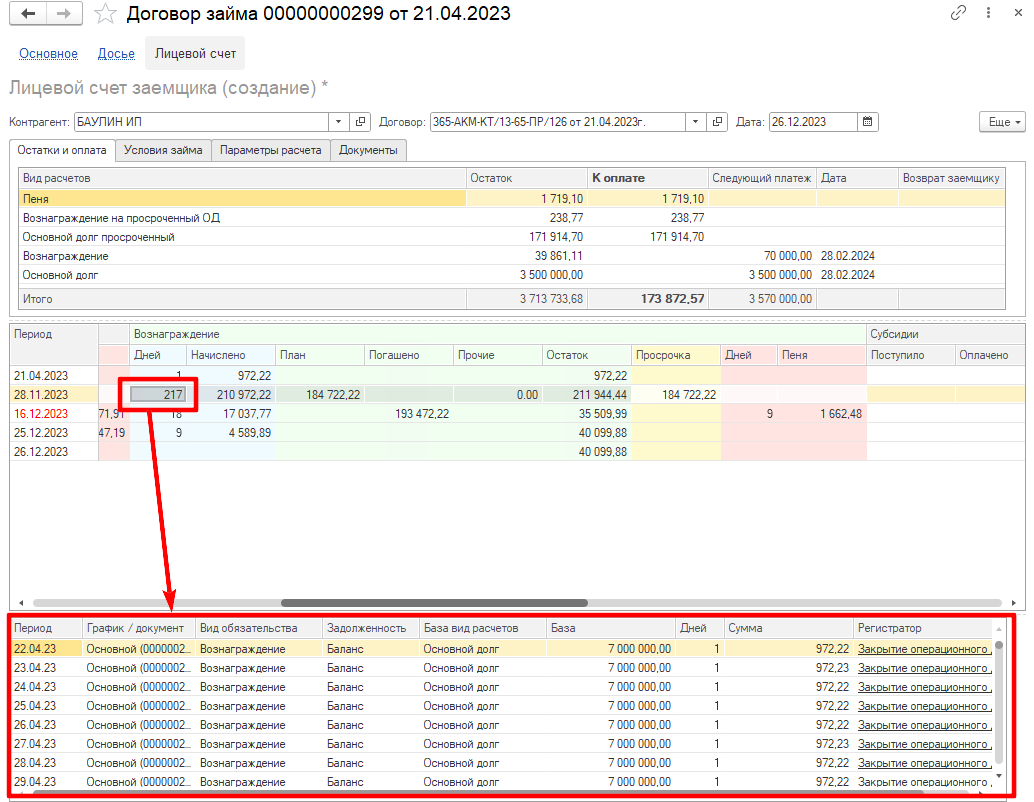The width and height of the screenshot is (1034, 802).
Task: Click the detail table vertical scrollbar up arrow
Action: tap(999, 629)
